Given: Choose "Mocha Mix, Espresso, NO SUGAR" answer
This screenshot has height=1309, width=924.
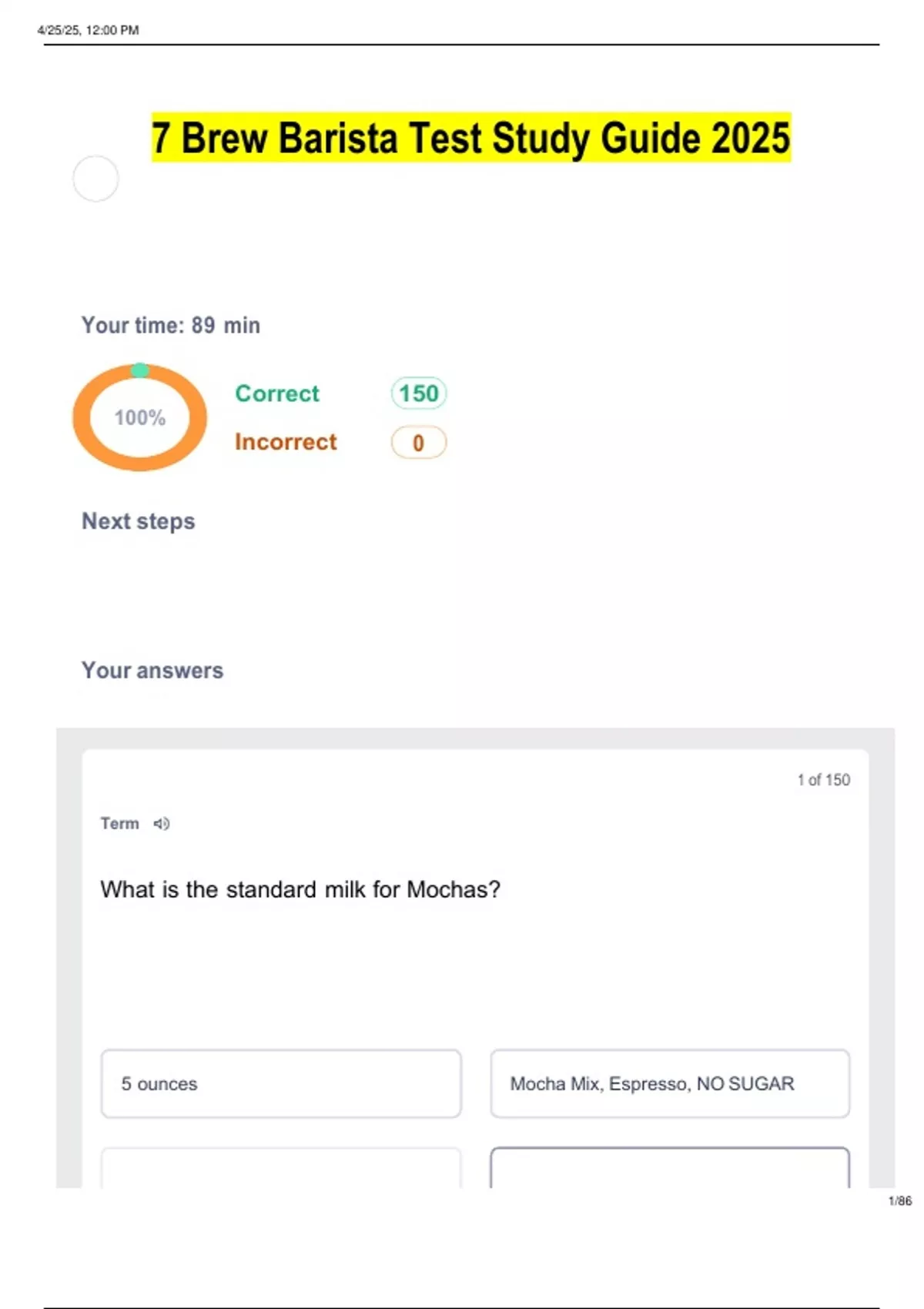Looking at the screenshot, I should 670,1083.
